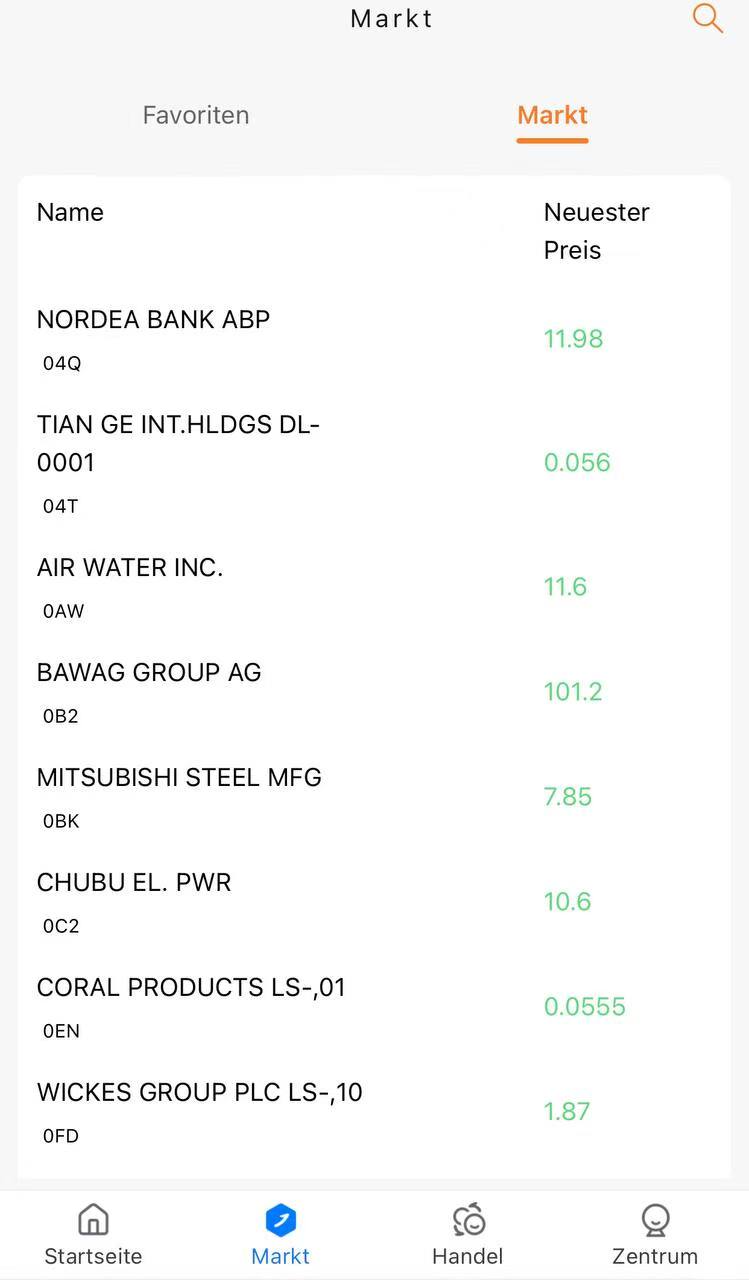This screenshot has width=749, height=1280.
Task: Open the NORDEA BANK ABP stock
Action: [x=153, y=320]
